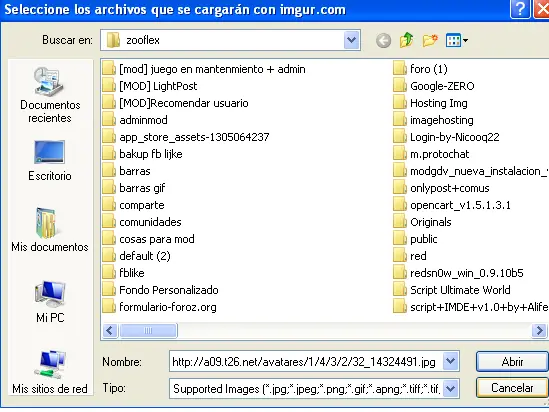
Task: Select "redsn0w_win_0.9.10b5" folder name
Action: click(x=467, y=273)
